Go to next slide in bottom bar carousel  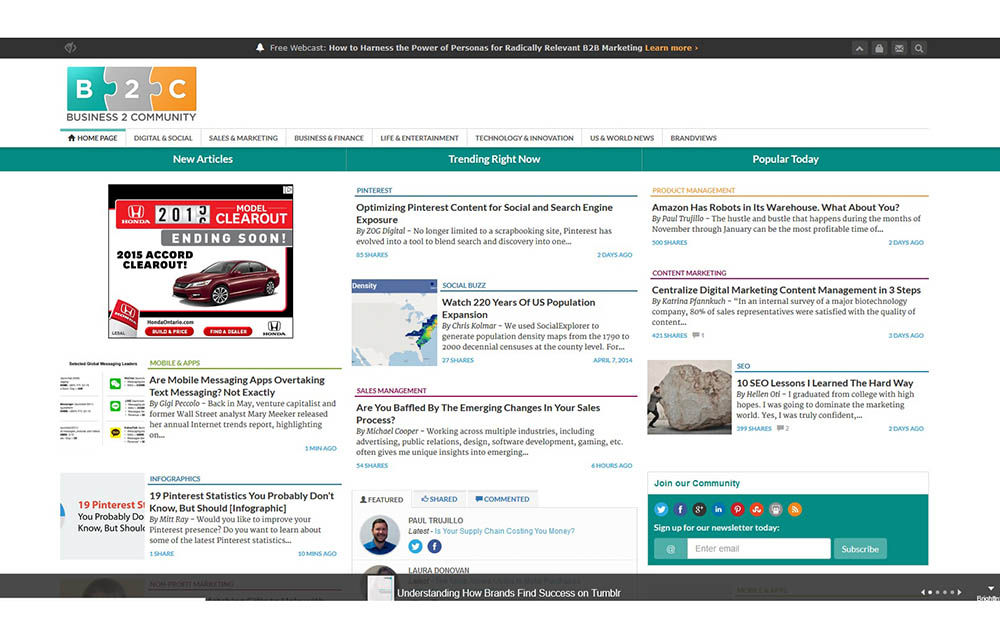tap(959, 592)
